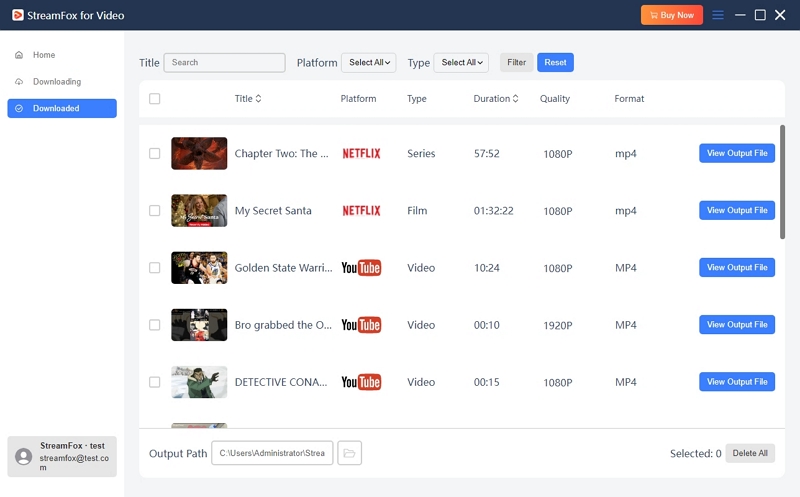View Output File for Golden State Warriors
800x497 pixels.
(737, 267)
